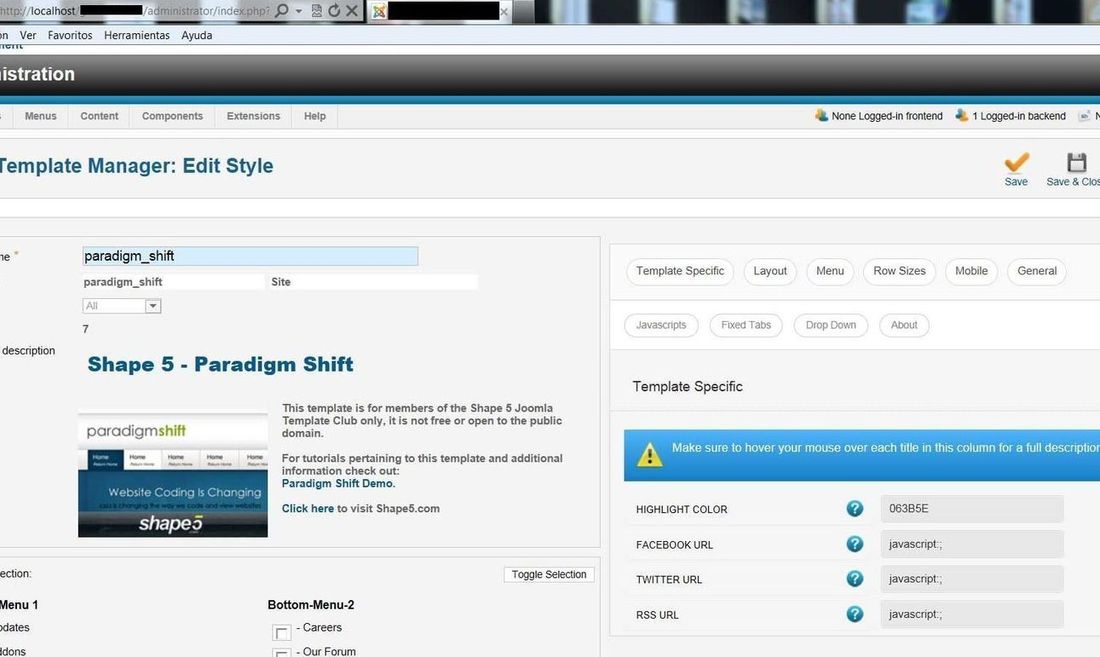Select the Javascripts tab
The width and height of the screenshot is (1100, 657).
661,325
